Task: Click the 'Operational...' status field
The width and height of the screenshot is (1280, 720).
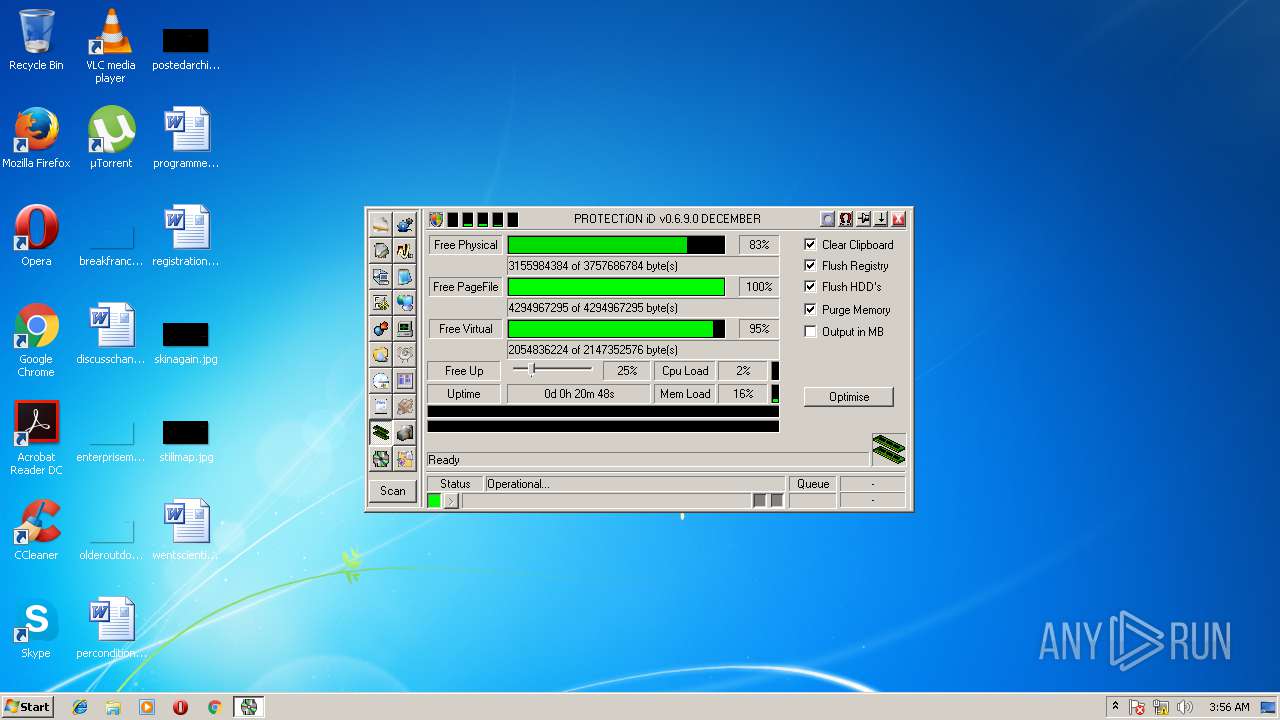Action: coord(635,484)
